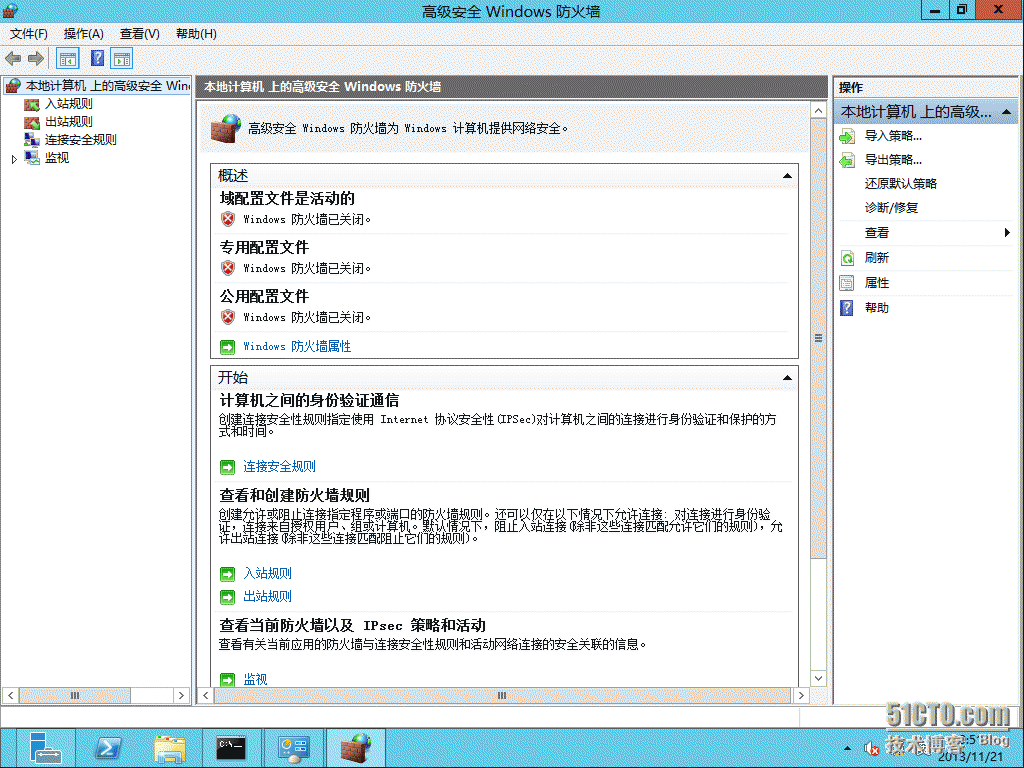
Task: Open the 出站规则 link in 开始
Action: click(267, 596)
